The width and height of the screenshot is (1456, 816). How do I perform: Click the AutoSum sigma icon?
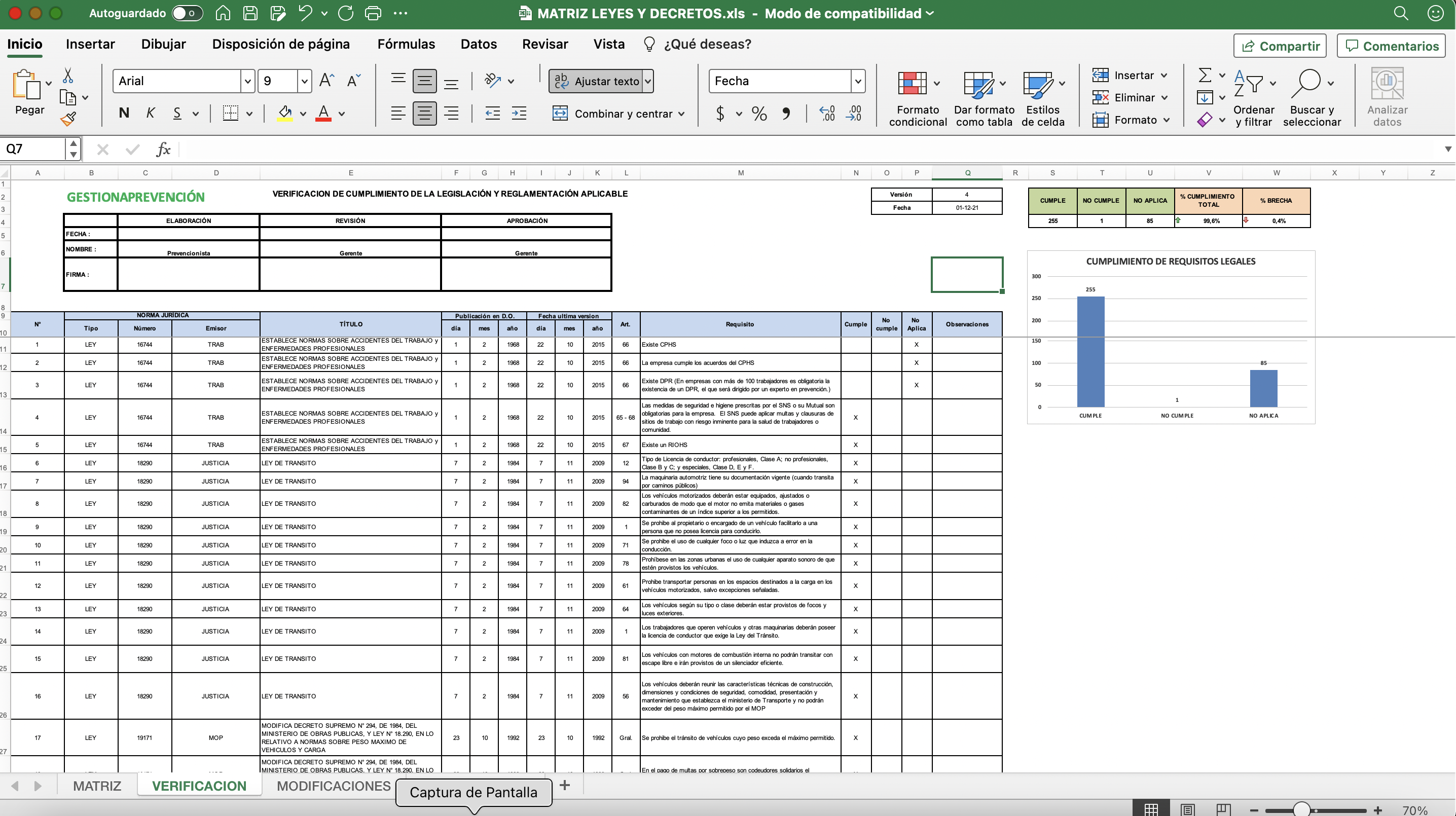pyautogui.click(x=1205, y=75)
